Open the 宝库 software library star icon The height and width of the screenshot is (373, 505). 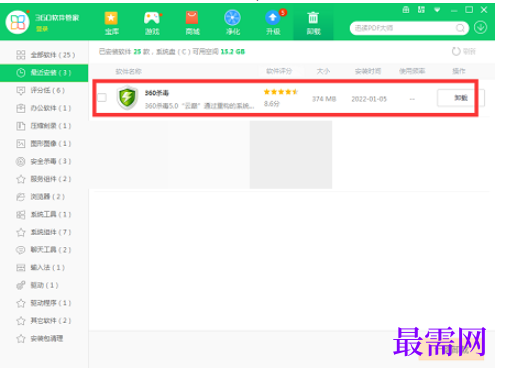click(111, 18)
